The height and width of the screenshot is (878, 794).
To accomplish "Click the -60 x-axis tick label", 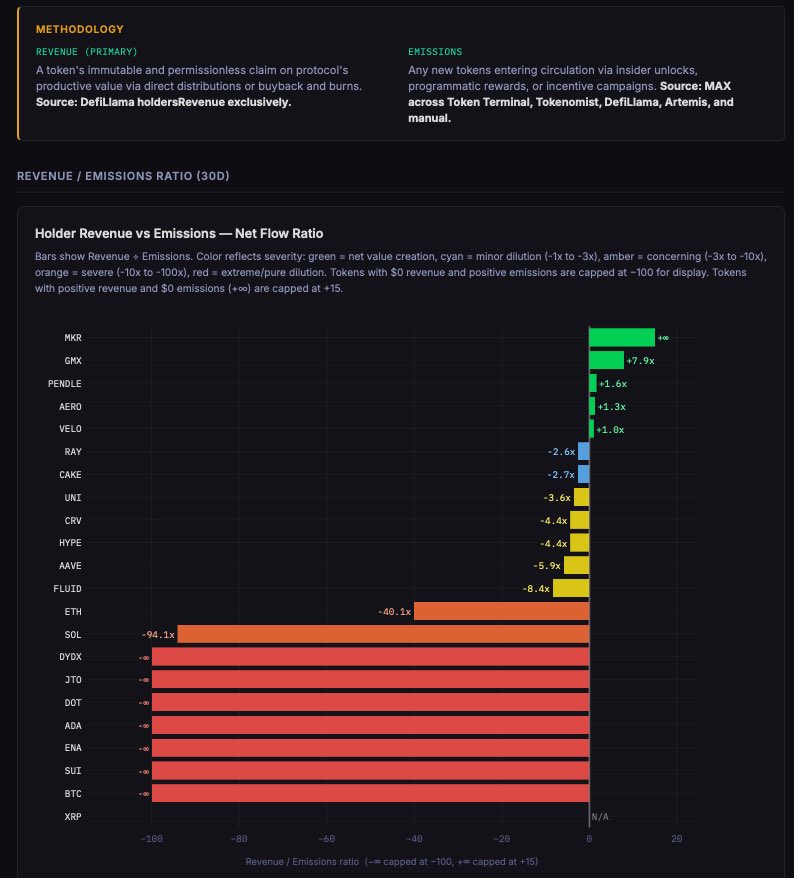I will tap(326, 839).
